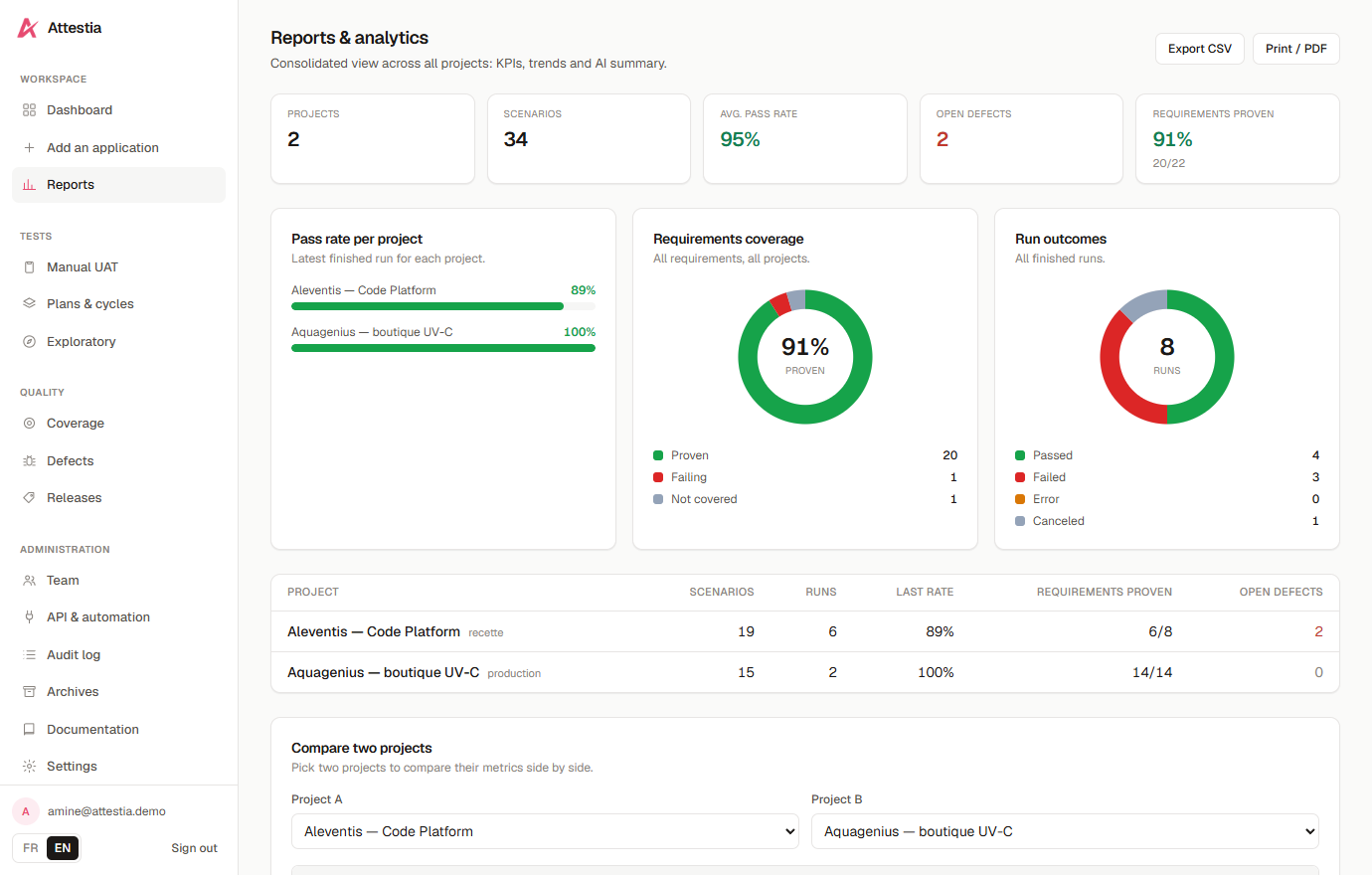Click the API & automation plug icon

coord(29,617)
